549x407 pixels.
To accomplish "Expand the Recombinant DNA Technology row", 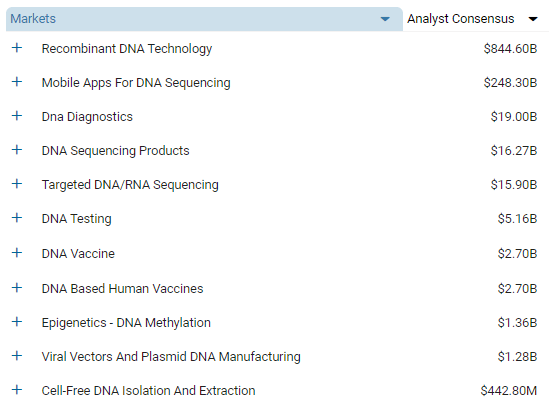I will 17,48.
